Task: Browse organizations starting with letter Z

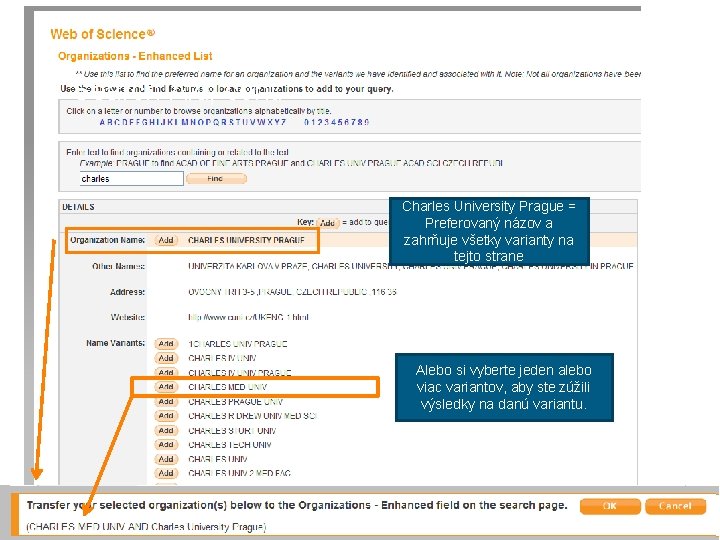Action: 283,122
